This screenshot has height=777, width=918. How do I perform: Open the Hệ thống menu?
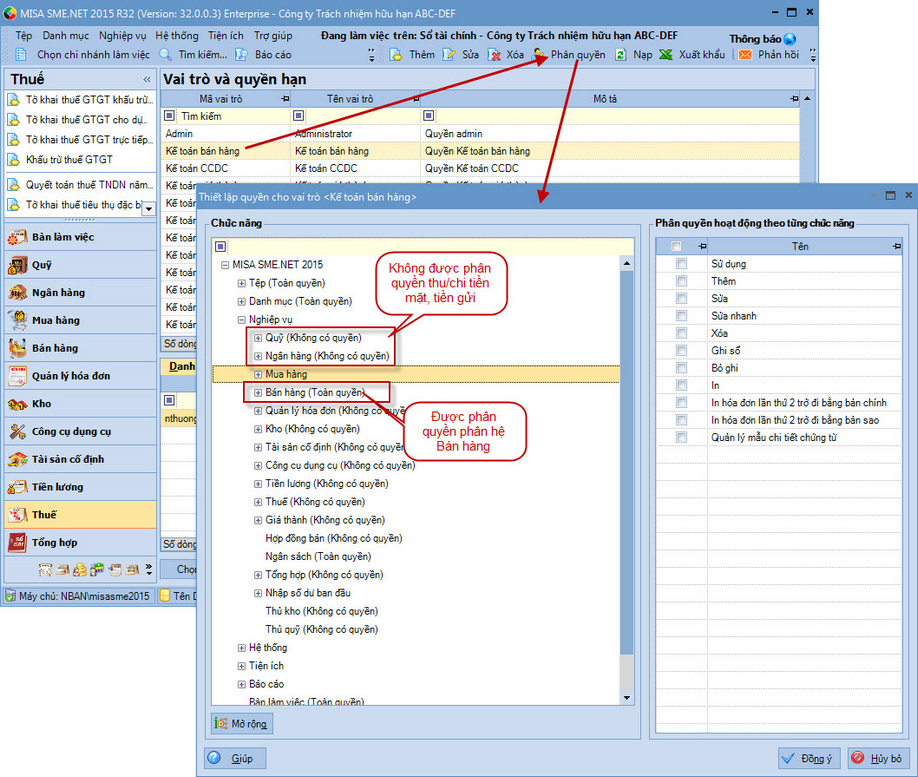(177, 36)
